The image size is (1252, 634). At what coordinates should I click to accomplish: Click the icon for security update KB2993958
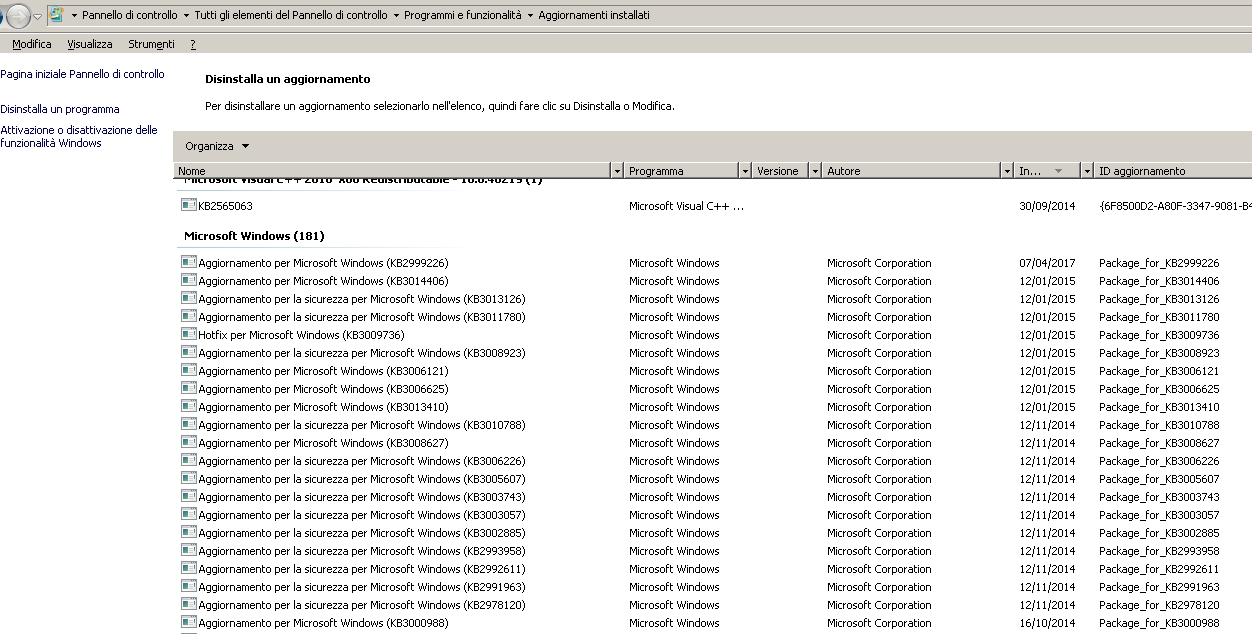(188, 549)
